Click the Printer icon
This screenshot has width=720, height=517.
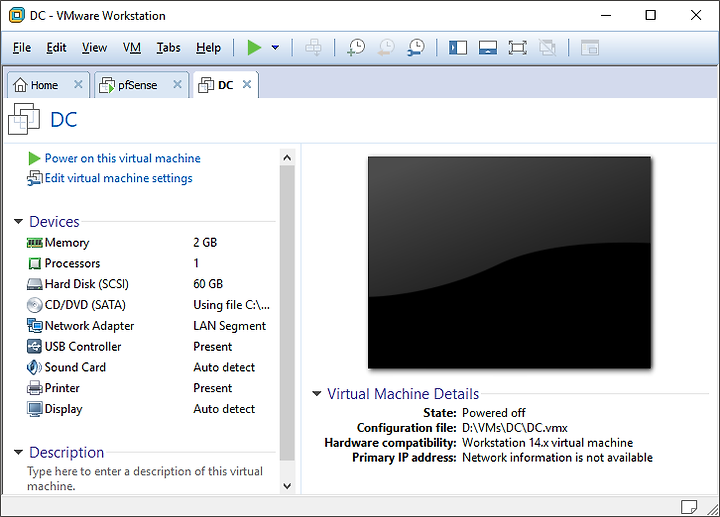point(34,388)
